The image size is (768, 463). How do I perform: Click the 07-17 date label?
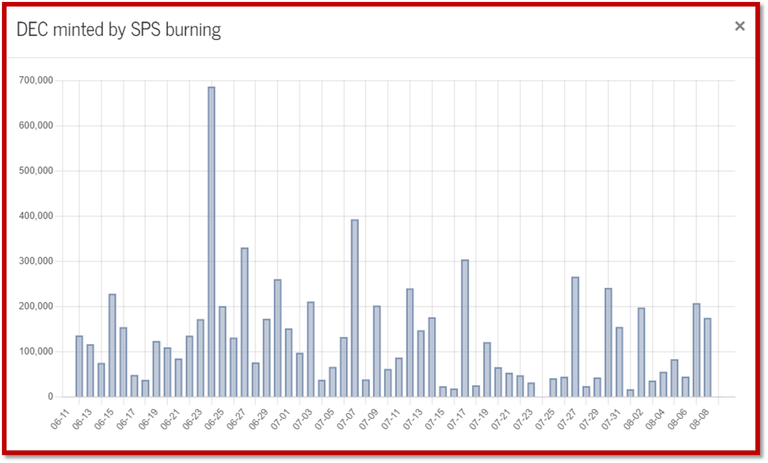click(456, 419)
